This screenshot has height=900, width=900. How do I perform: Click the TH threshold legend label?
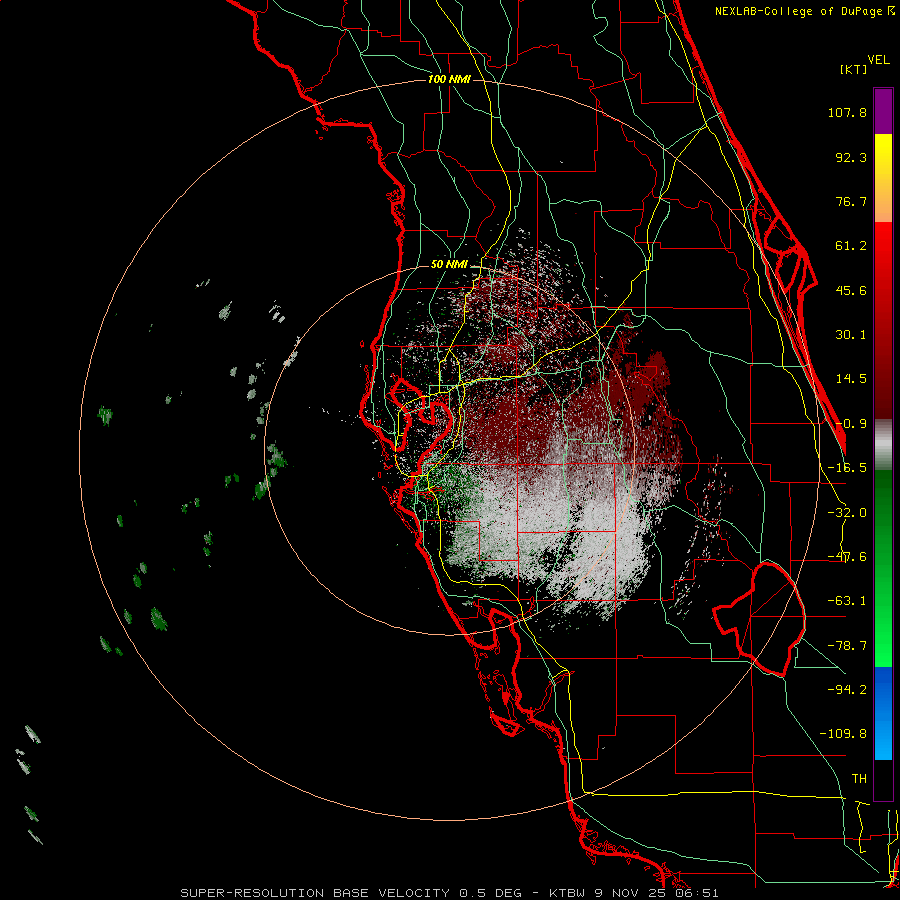click(859, 779)
